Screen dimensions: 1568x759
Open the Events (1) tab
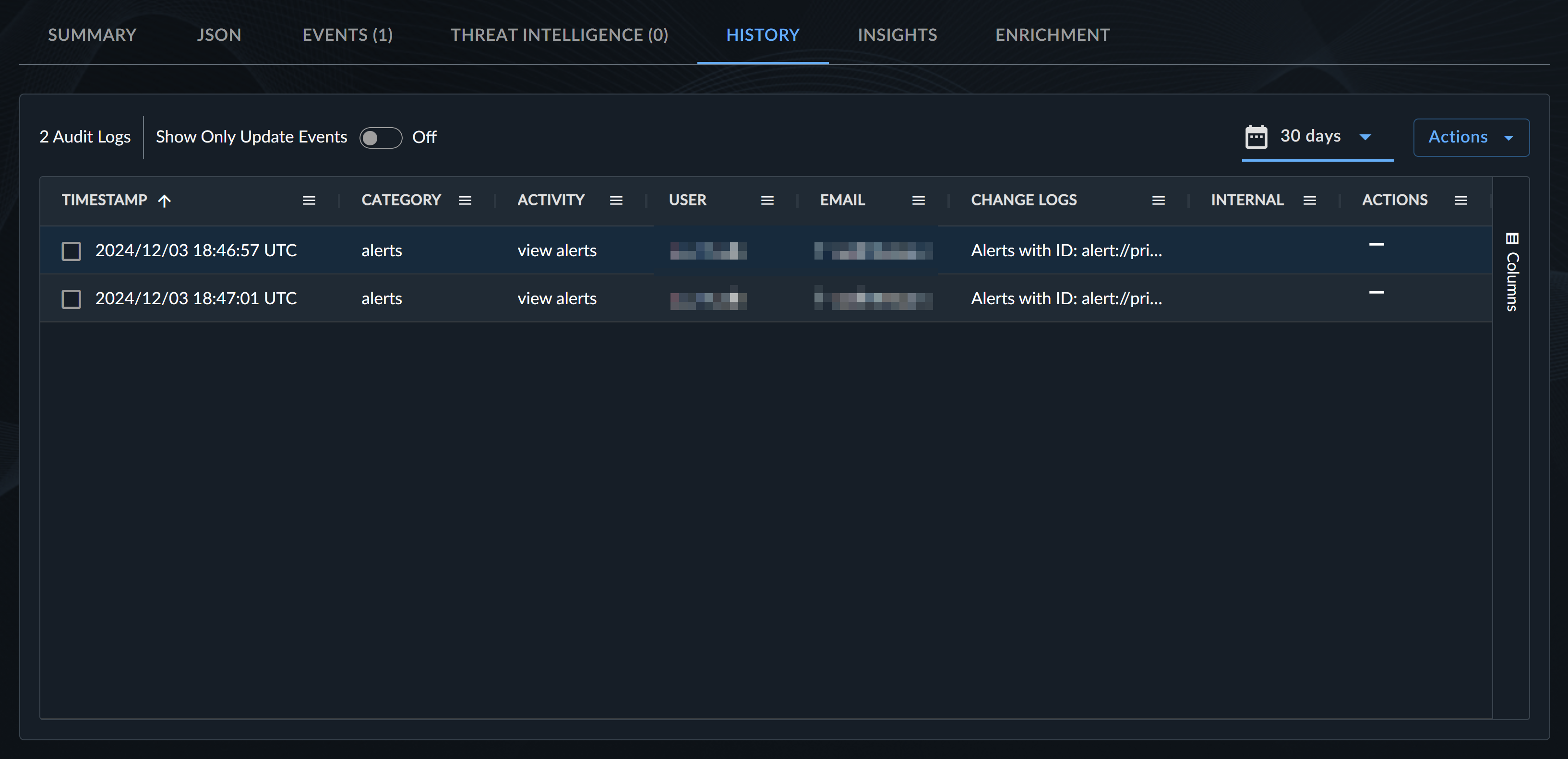347,35
